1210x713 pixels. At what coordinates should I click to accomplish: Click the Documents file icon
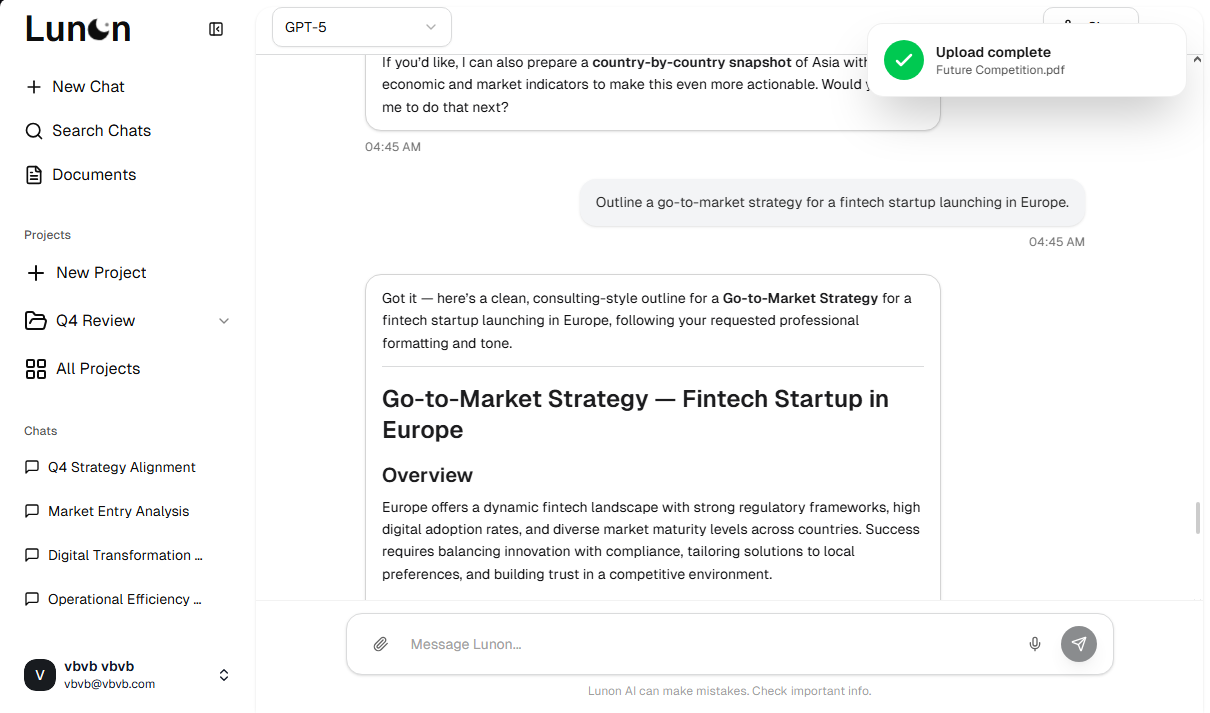coord(34,175)
